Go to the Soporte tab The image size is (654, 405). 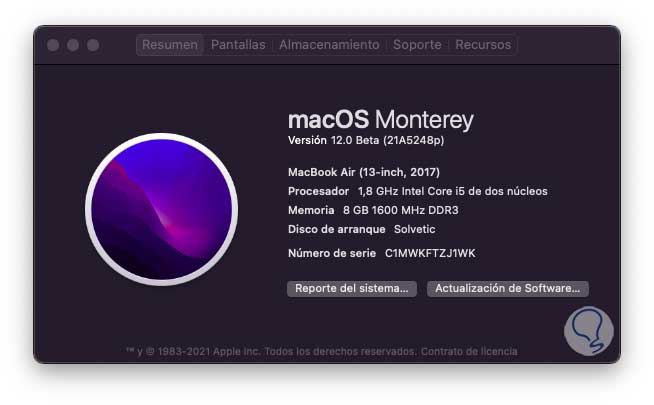tap(417, 45)
